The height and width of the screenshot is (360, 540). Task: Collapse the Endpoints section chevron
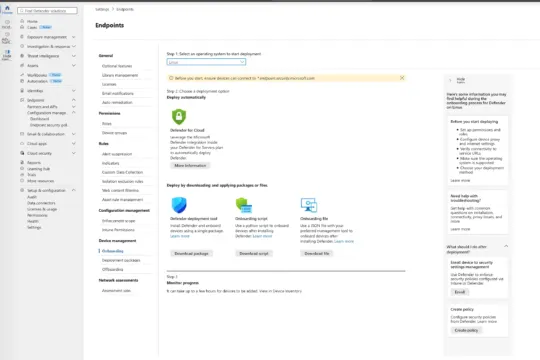(74, 100)
